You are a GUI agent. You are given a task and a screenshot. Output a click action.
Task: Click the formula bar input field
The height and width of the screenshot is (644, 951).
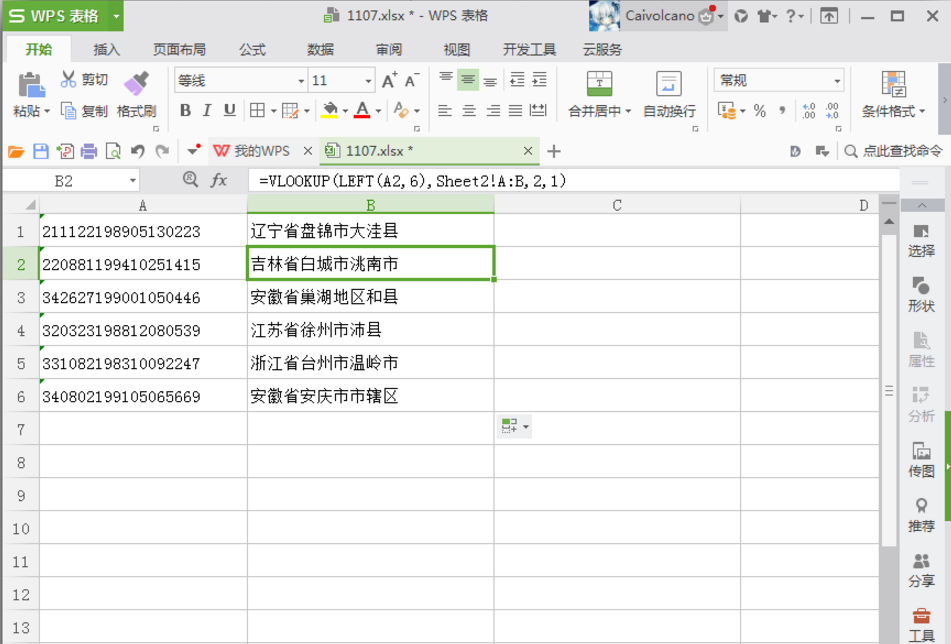[573, 181]
